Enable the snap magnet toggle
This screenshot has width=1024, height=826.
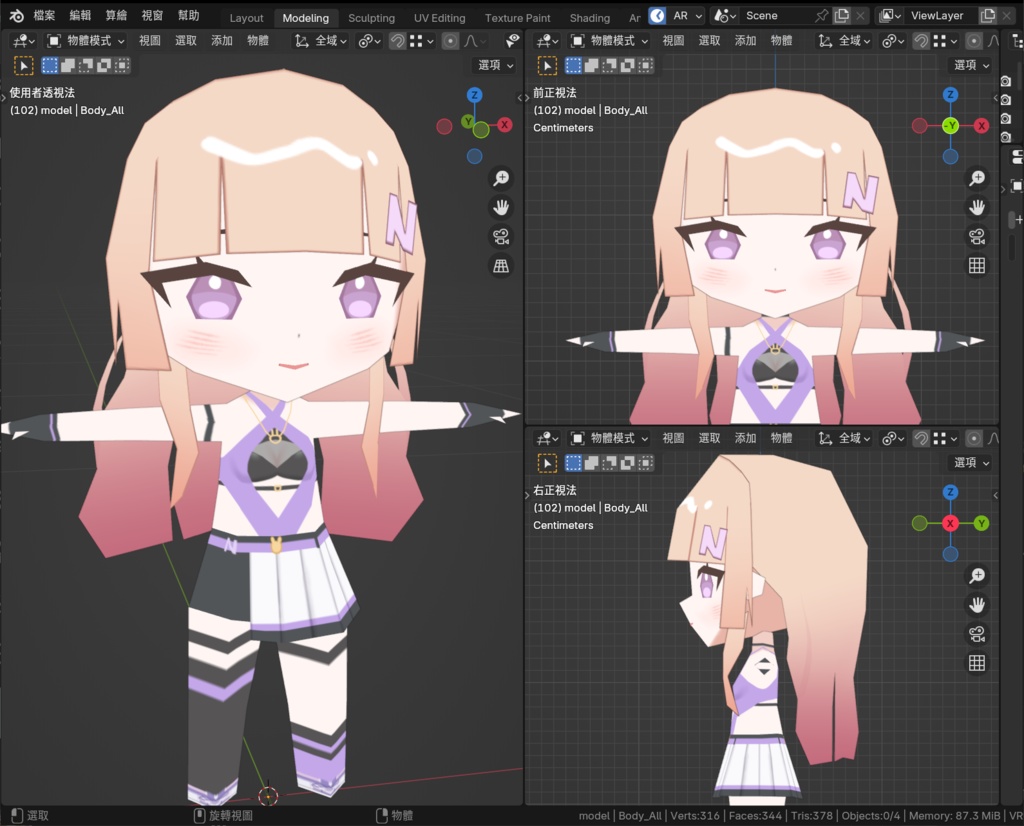point(398,40)
